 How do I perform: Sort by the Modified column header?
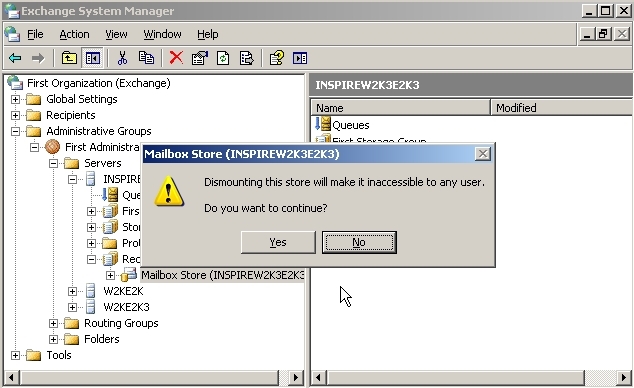click(x=561, y=108)
